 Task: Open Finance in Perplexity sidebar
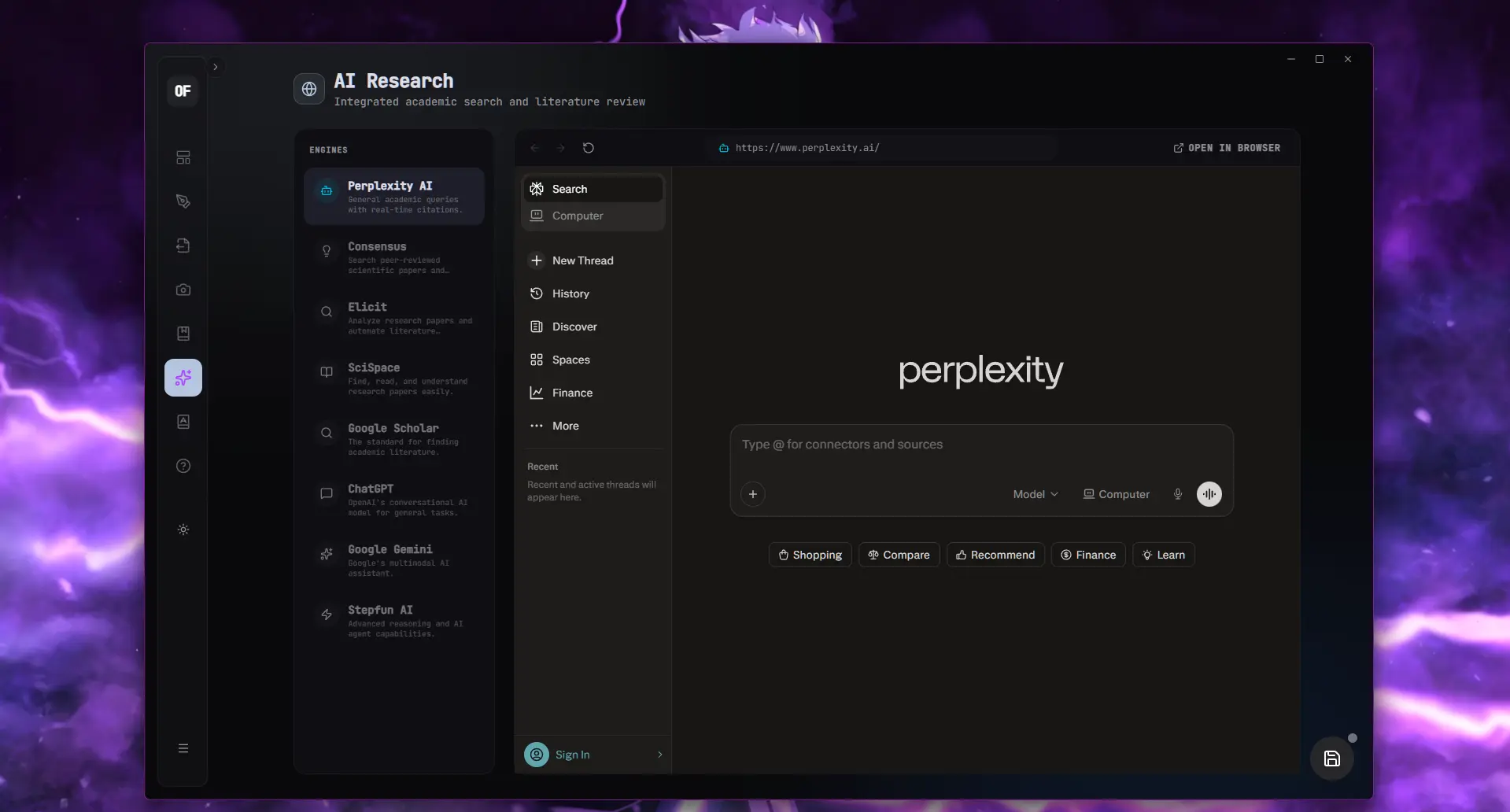pos(593,393)
